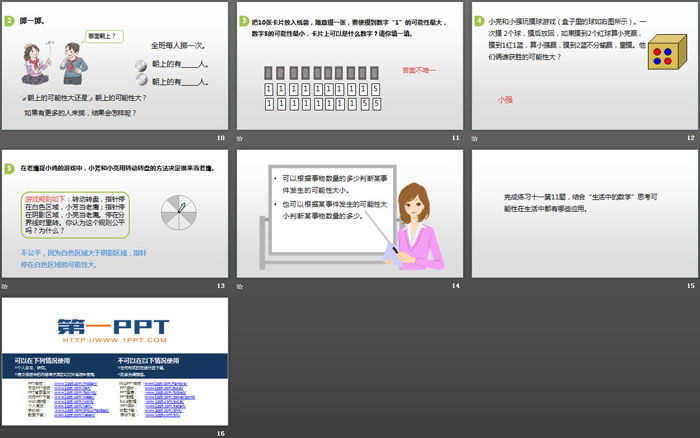Click the animation star icon under slide 13
Image resolution: width=700 pixels, height=438 pixels.
(x=5, y=286)
